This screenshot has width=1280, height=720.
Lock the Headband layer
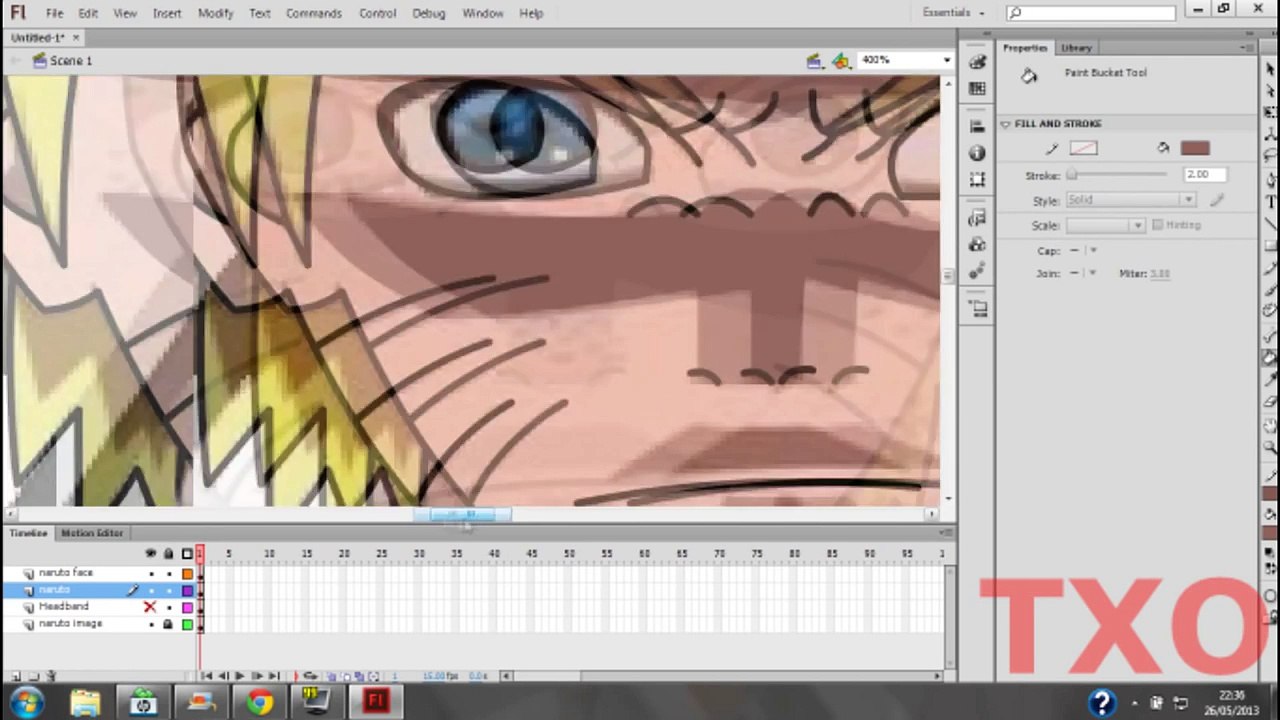pyautogui.click(x=168, y=607)
